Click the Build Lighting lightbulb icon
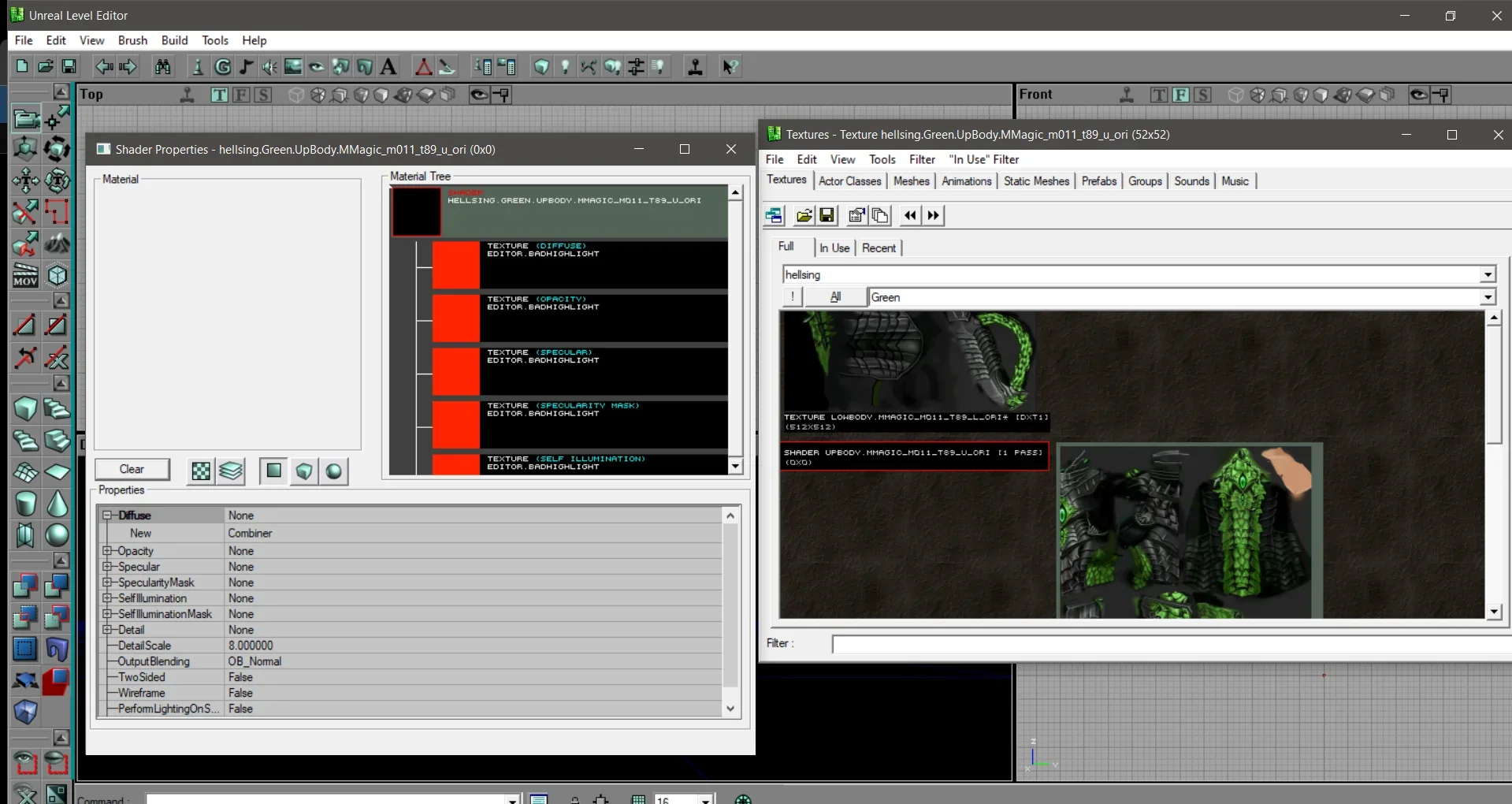This screenshot has height=804, width=1512. coord(565,67)
